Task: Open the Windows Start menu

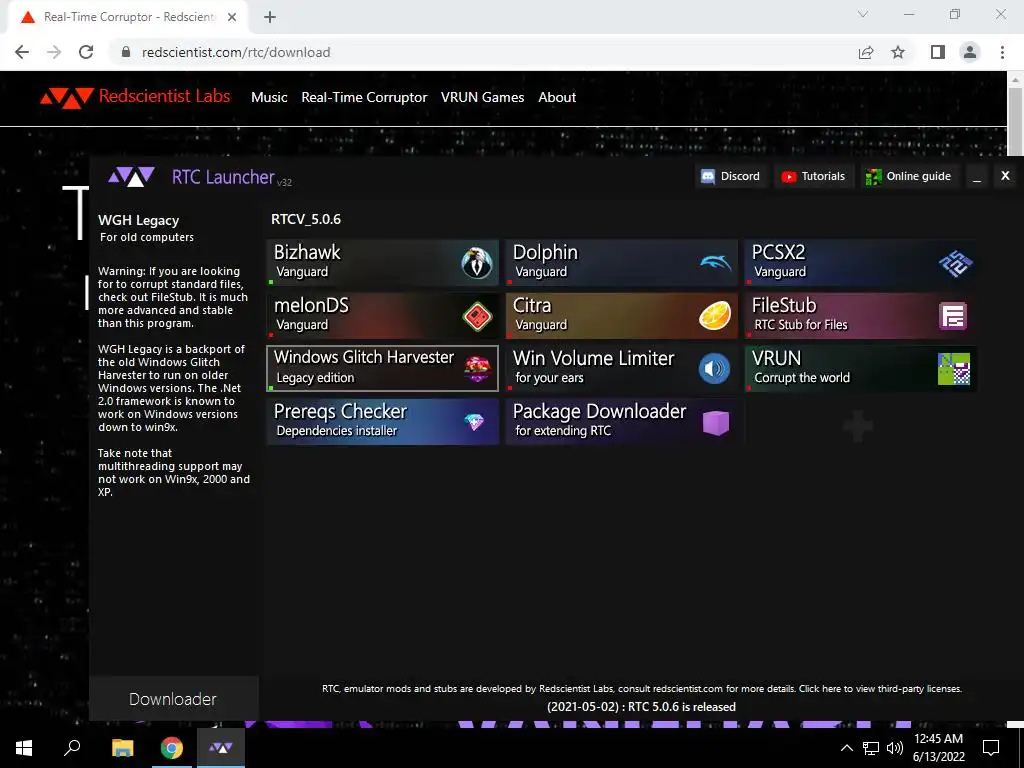Action: (x=24, y=748)
